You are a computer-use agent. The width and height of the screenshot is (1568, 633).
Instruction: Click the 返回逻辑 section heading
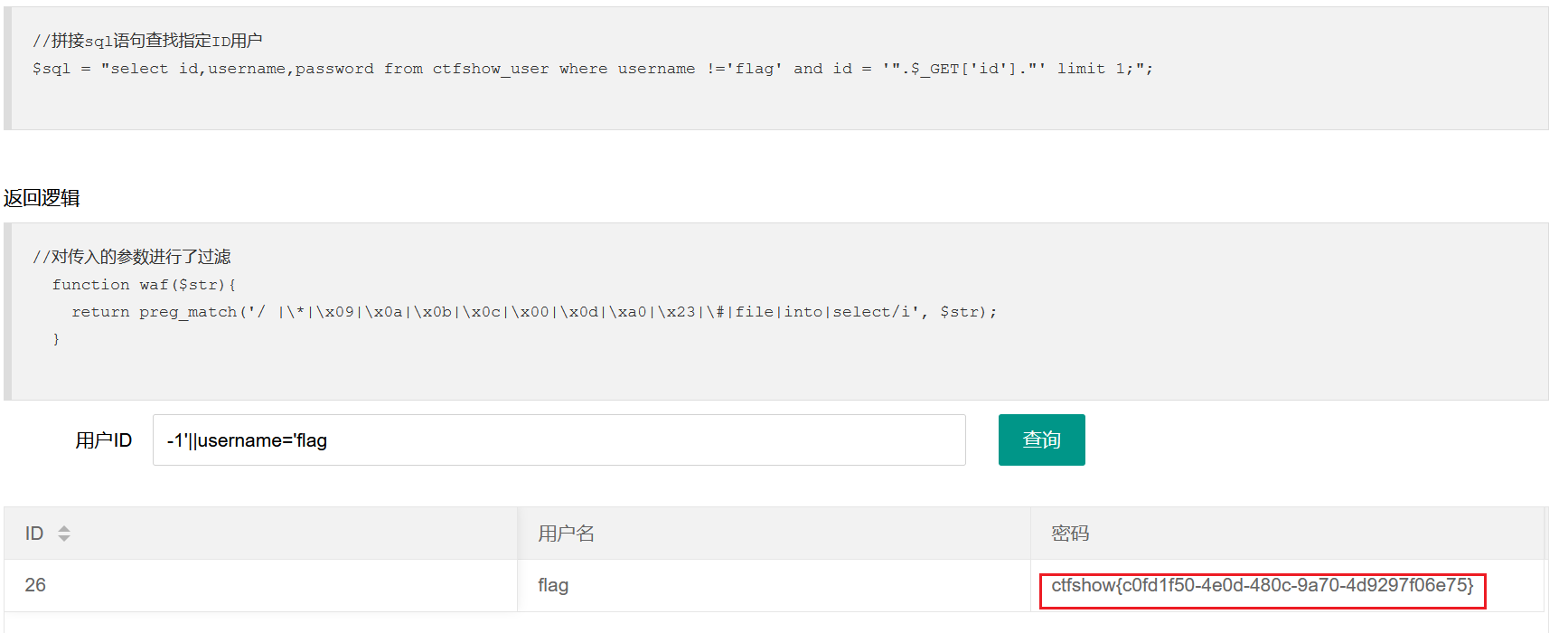click(x=42, y=198)
